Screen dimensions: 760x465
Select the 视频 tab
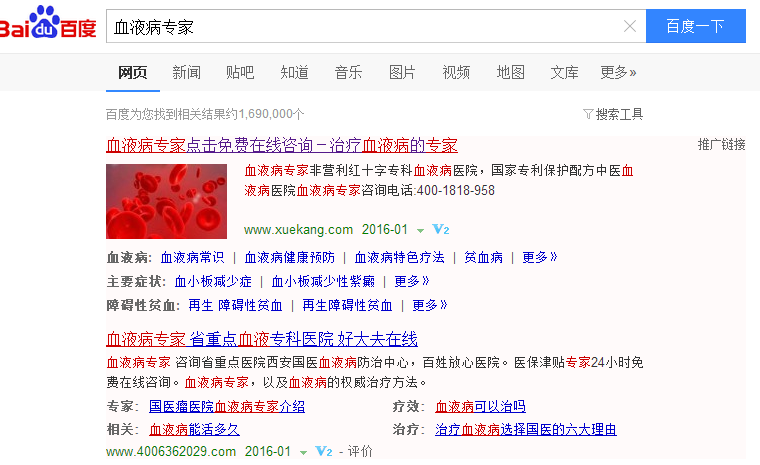coord(456,73)
